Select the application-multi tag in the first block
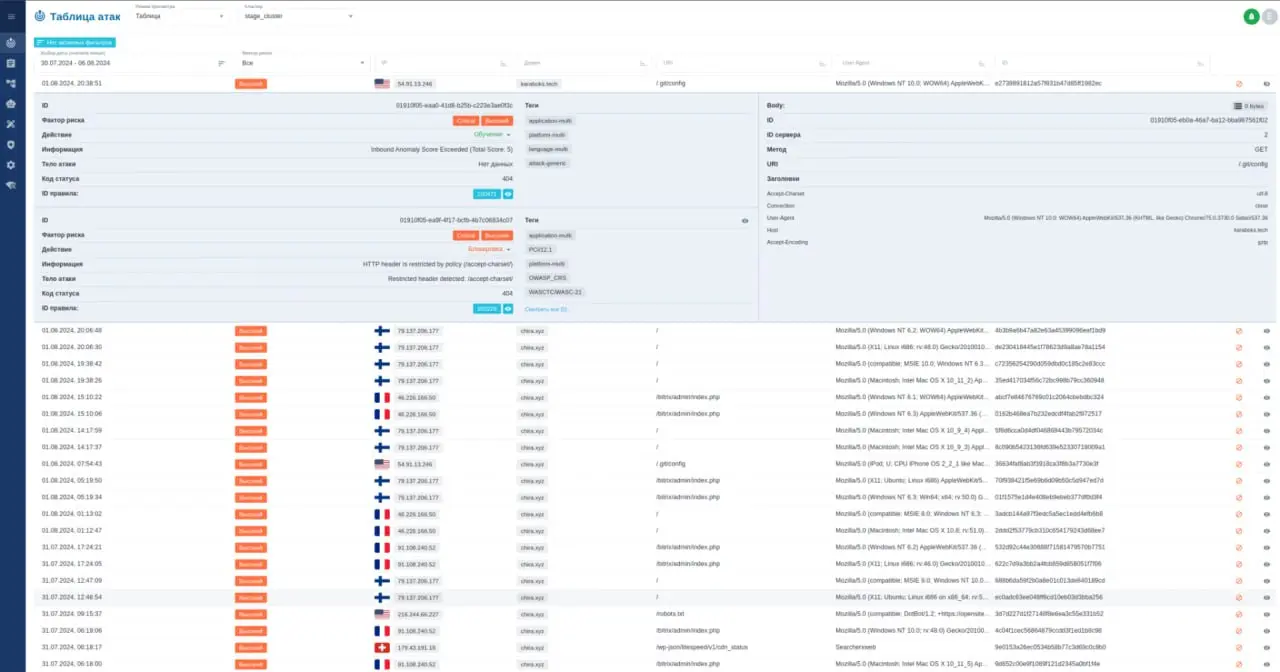This screenshot has height=672, width=1280. 550,120
